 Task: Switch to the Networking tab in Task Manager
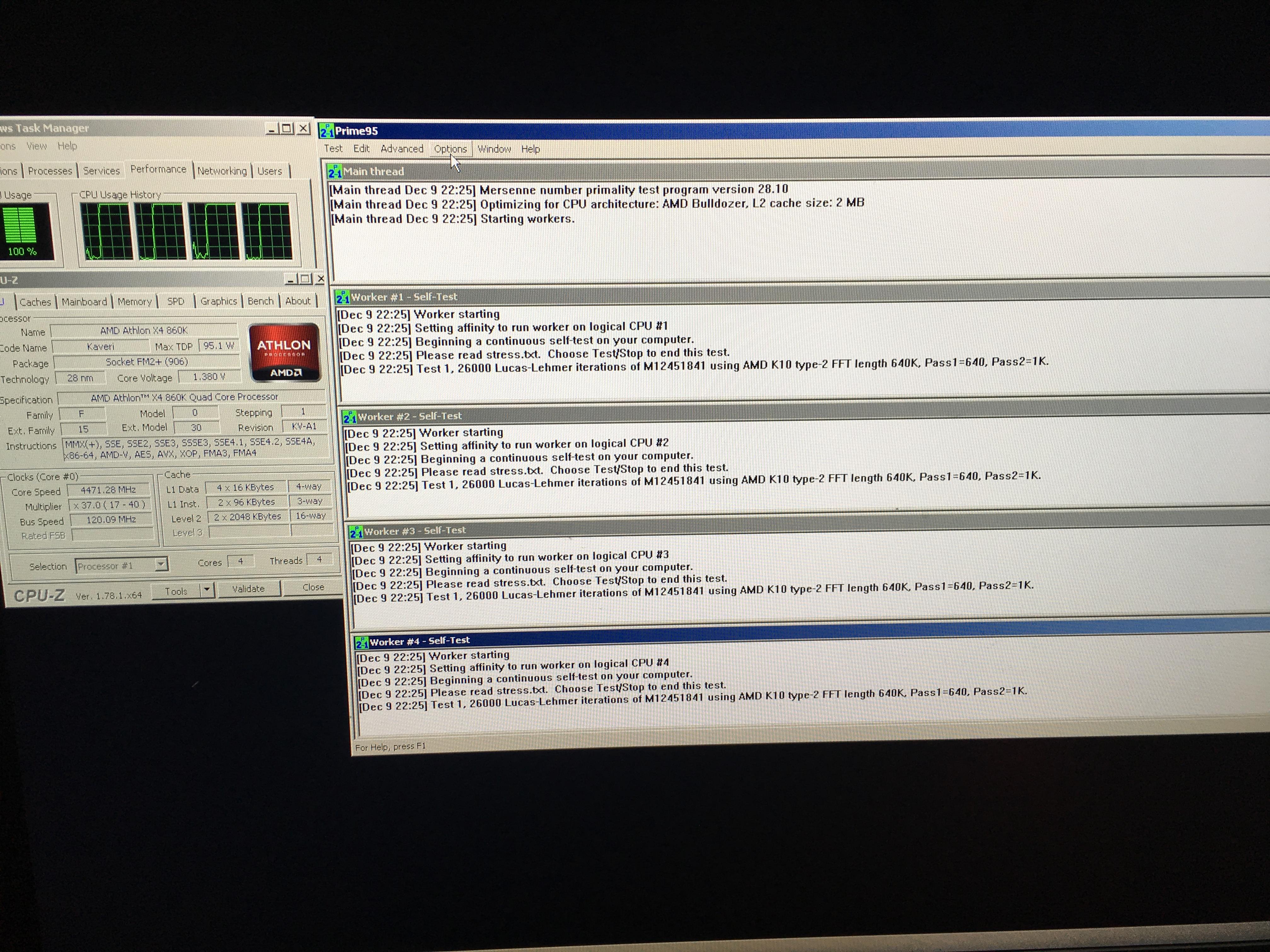click(221, 171)
